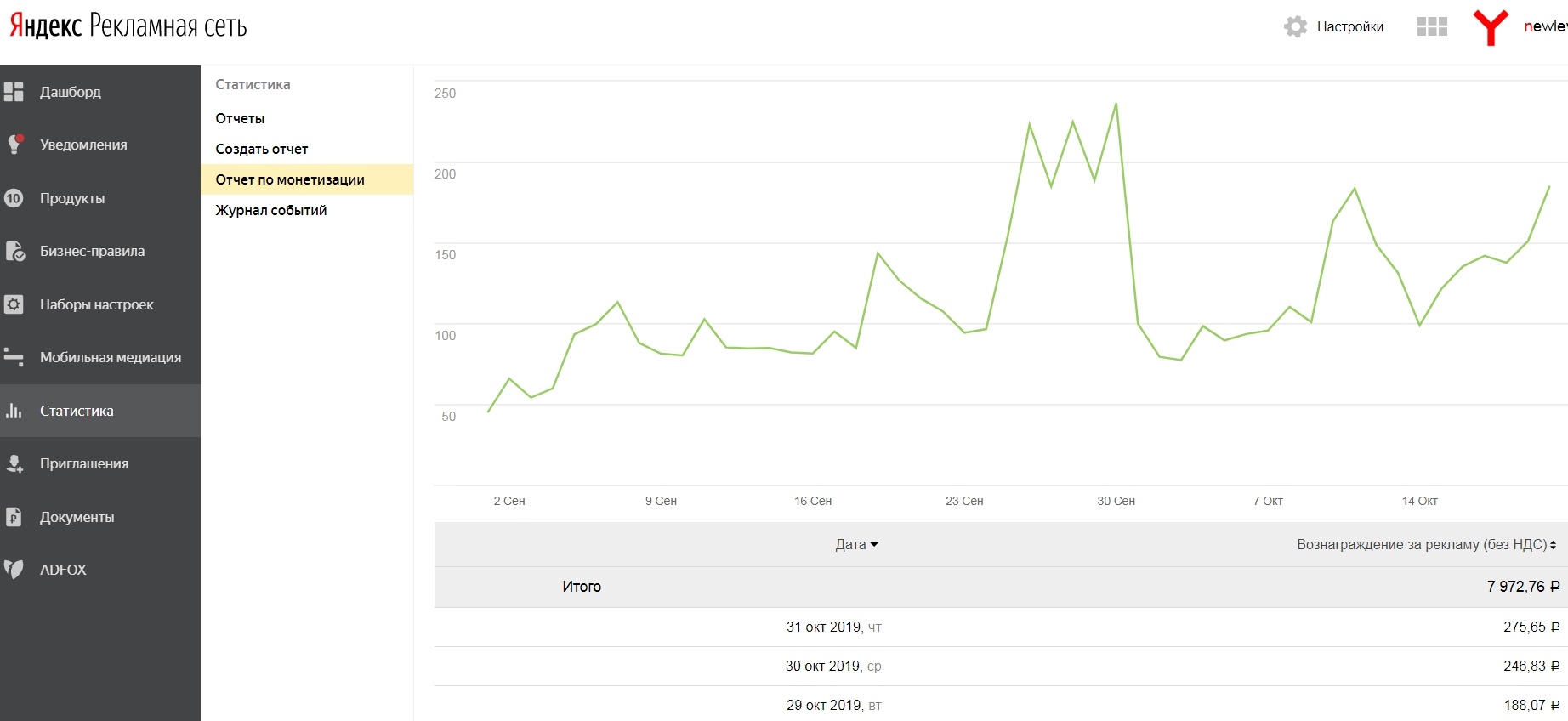This screenshot has width=1568, height=721.
Task: Open Отчеты in the statistics submenu
Action: pyautogui.click(x=240, y=118)
